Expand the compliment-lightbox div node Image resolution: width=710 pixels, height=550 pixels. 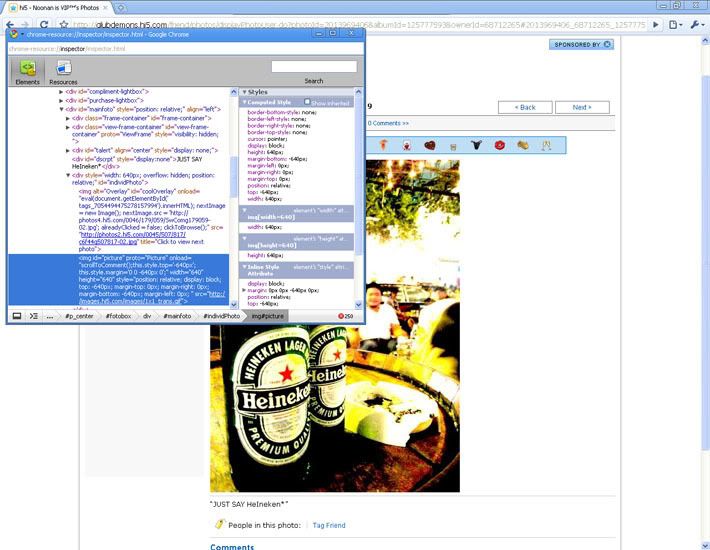(x=61, y=91)
